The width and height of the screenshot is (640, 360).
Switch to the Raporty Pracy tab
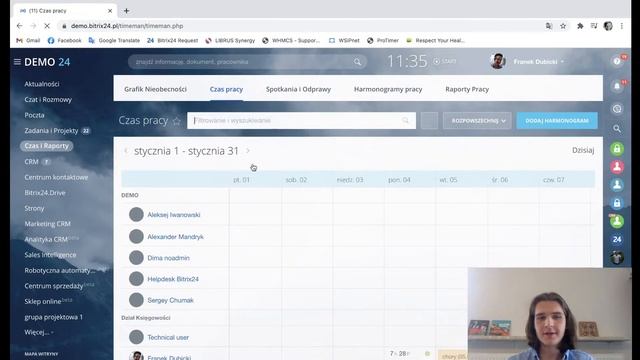click(467, 89)
